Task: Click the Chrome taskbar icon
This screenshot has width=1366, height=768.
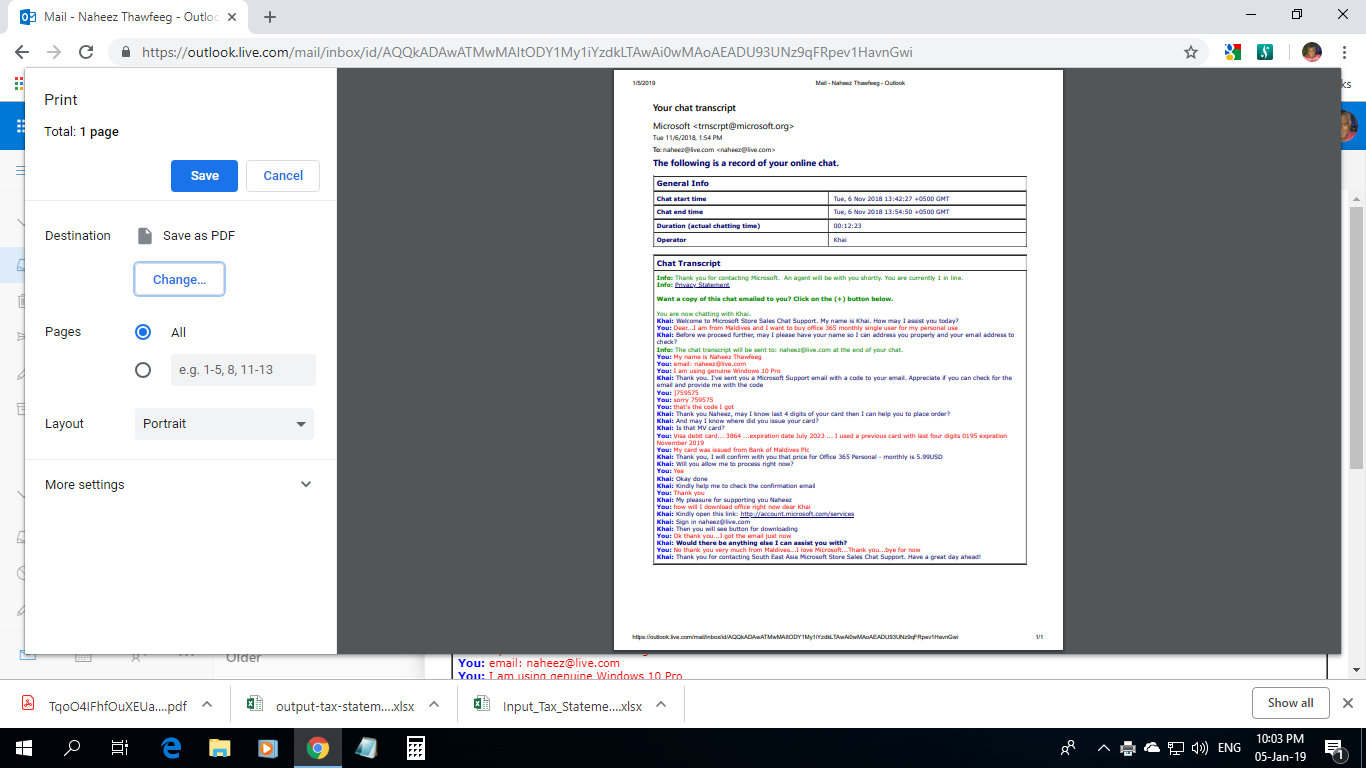Action: (317, 748)
